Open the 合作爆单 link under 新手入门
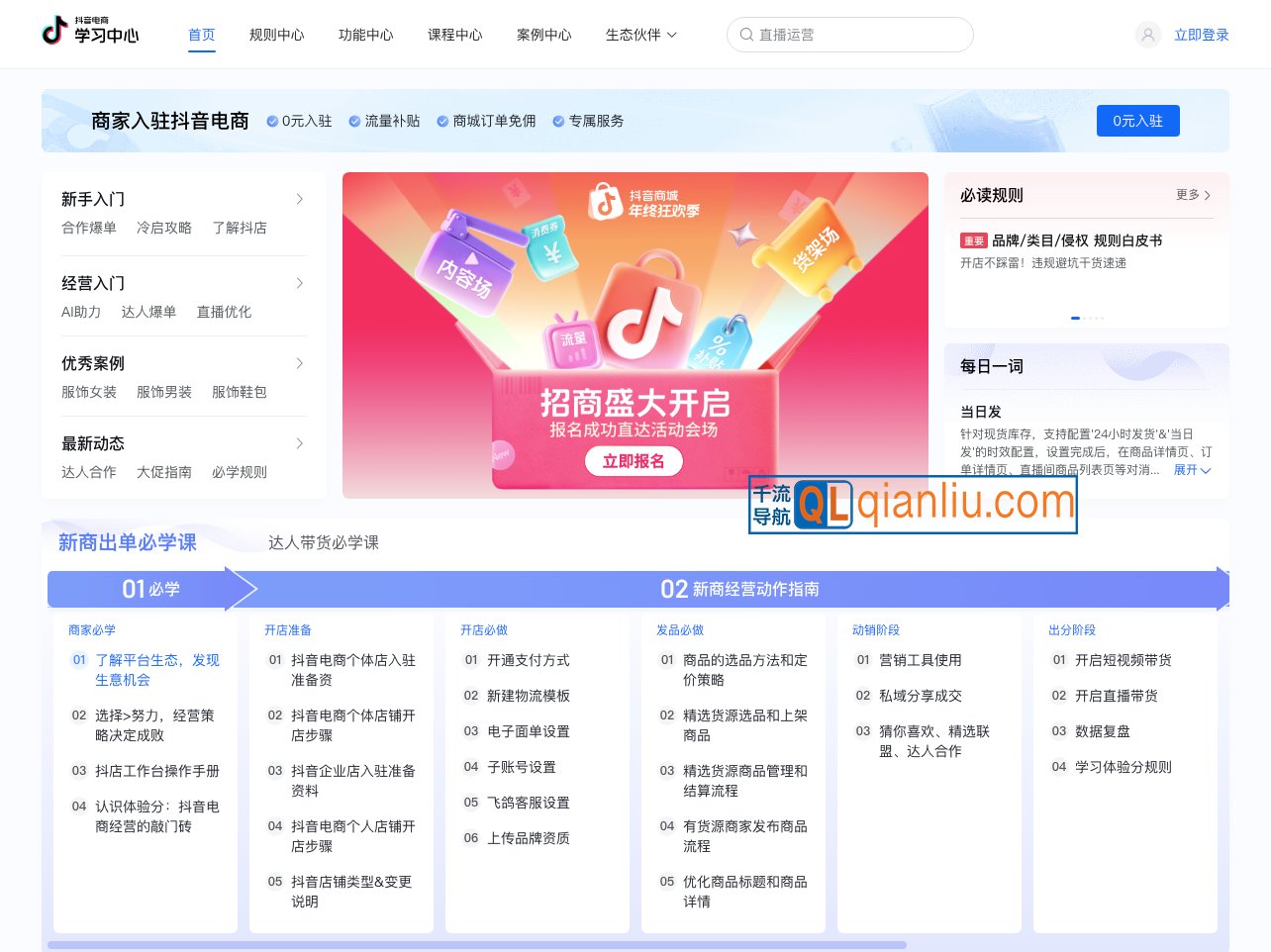The image size is (1271, 952). pyautogui.click(x=89, y=228)
